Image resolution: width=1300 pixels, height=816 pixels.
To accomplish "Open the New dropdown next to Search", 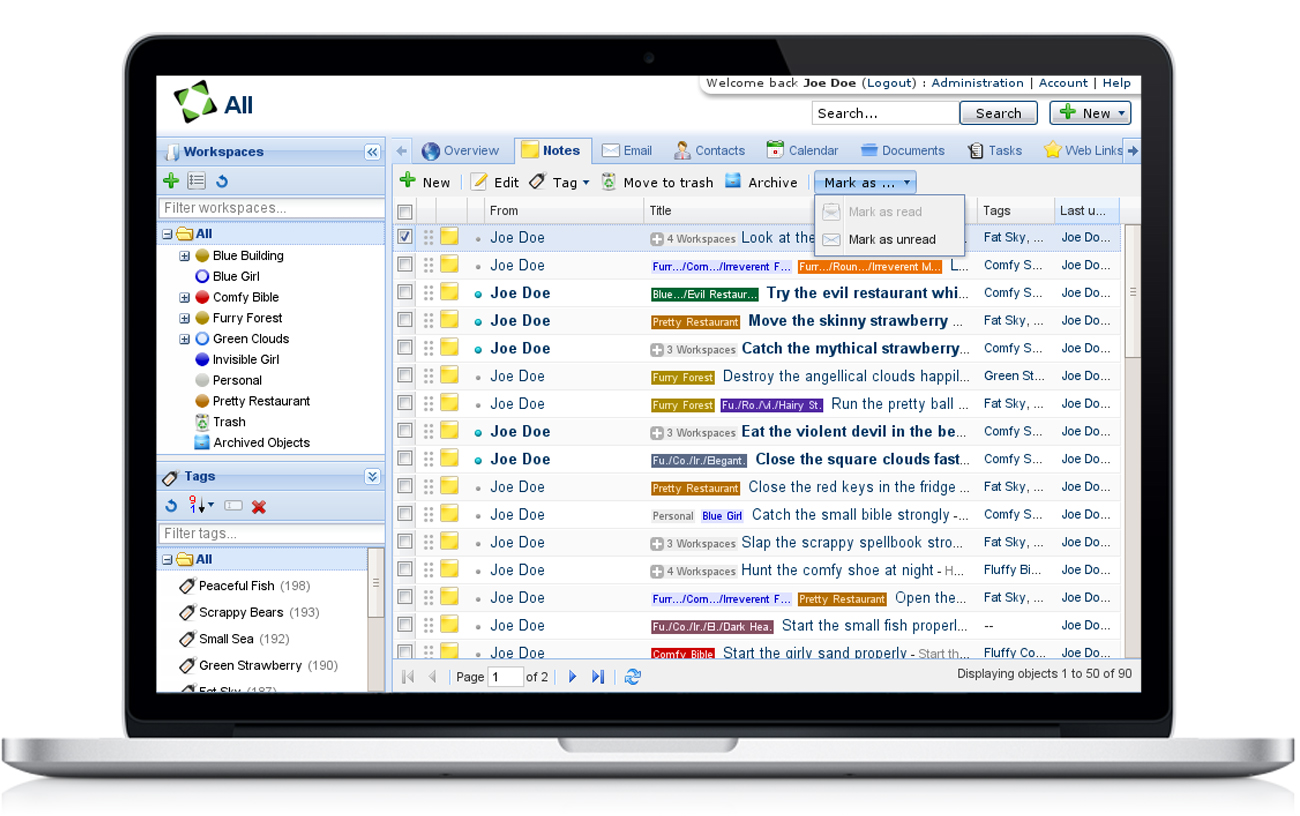I will (1090, 113).
